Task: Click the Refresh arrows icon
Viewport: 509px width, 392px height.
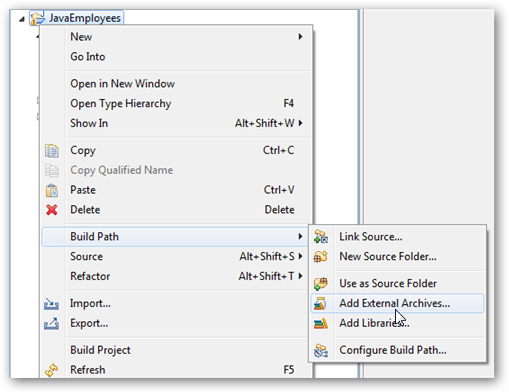Action: (52, 370)
